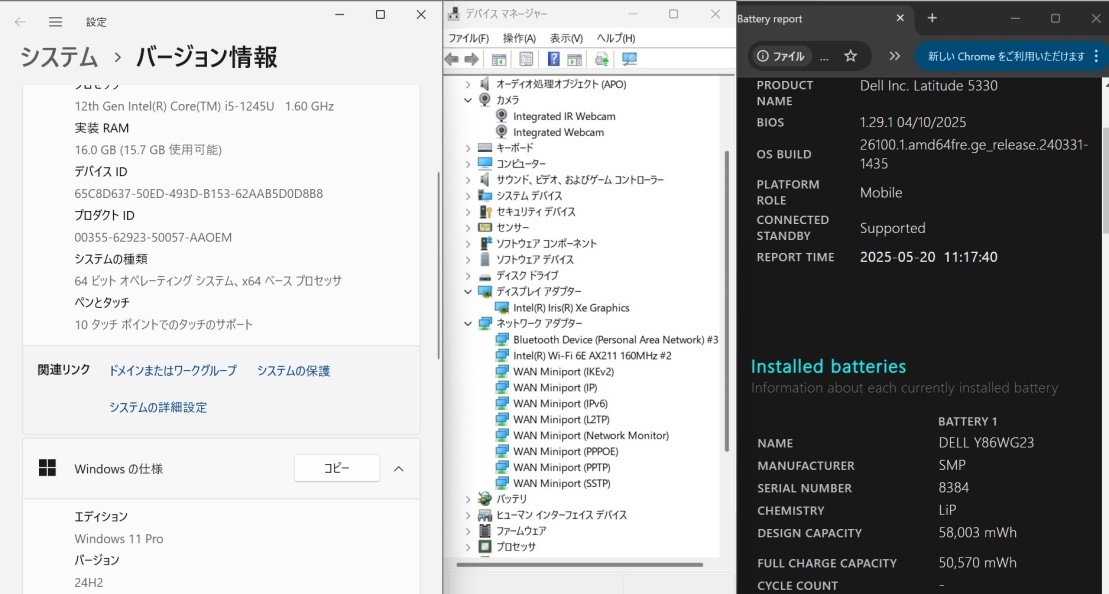Click the Device Manager vertical scrollbar

pyautogui.click(x=725, y=301)
